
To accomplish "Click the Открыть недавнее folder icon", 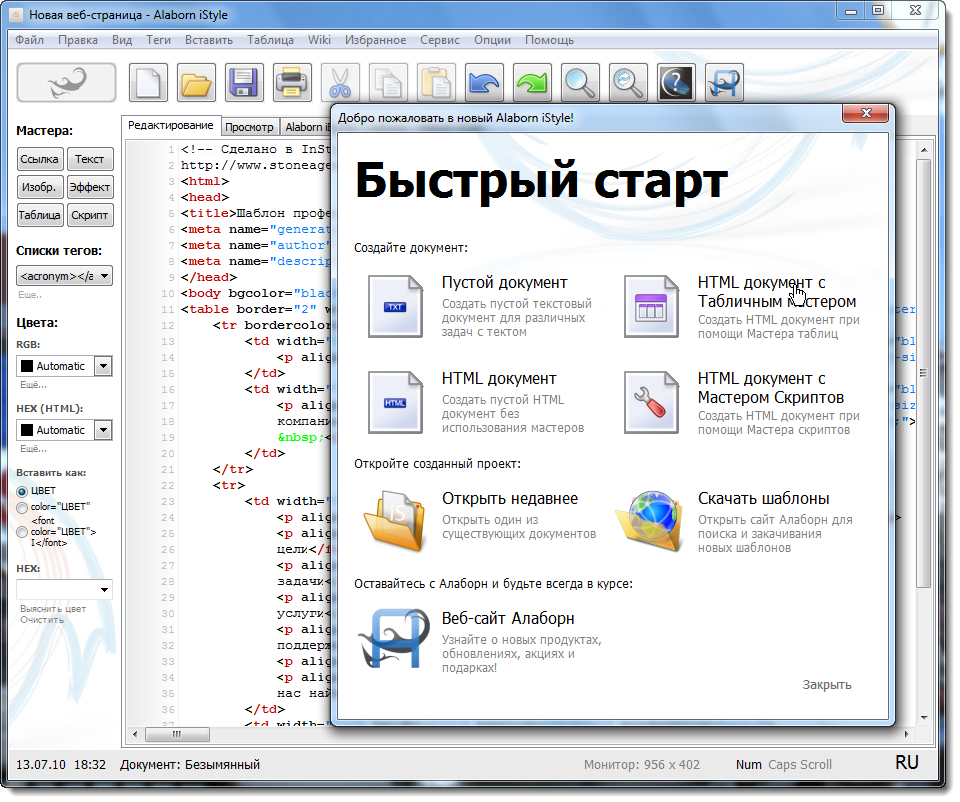I will click(395, 520).
